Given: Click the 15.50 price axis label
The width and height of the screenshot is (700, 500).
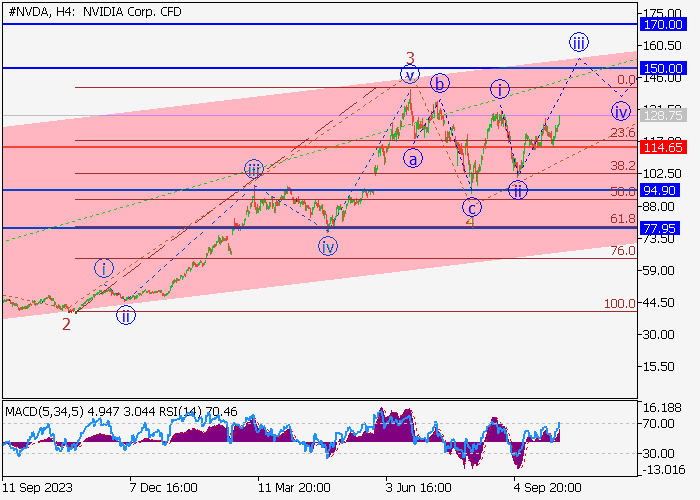Looking at the screenshot, I should [x=658, y=367].
